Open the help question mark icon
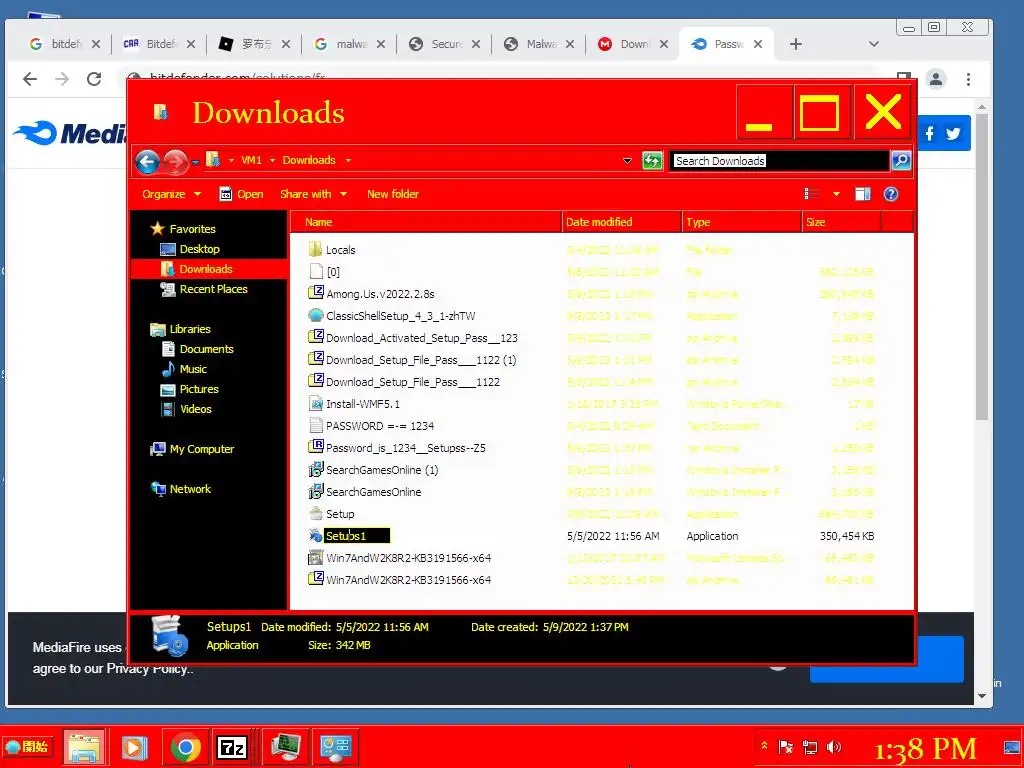 point(891,194)
